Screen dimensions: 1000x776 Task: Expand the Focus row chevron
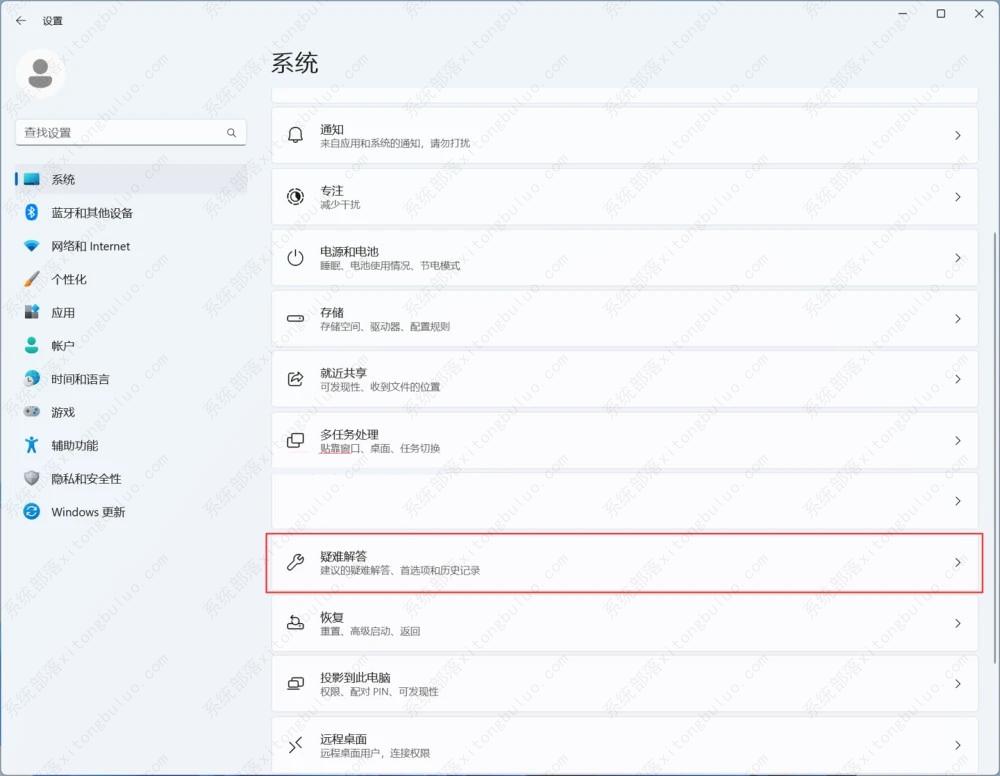click(x=957, y=197)
